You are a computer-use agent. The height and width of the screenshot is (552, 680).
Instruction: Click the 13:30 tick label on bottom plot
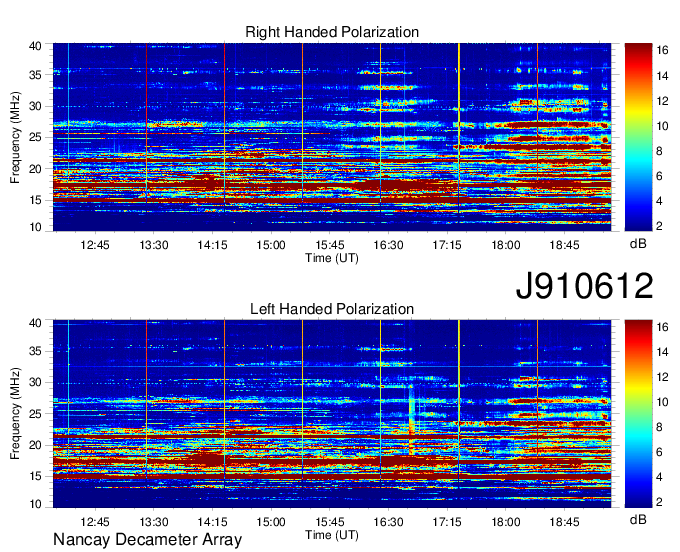click(154, 522)
